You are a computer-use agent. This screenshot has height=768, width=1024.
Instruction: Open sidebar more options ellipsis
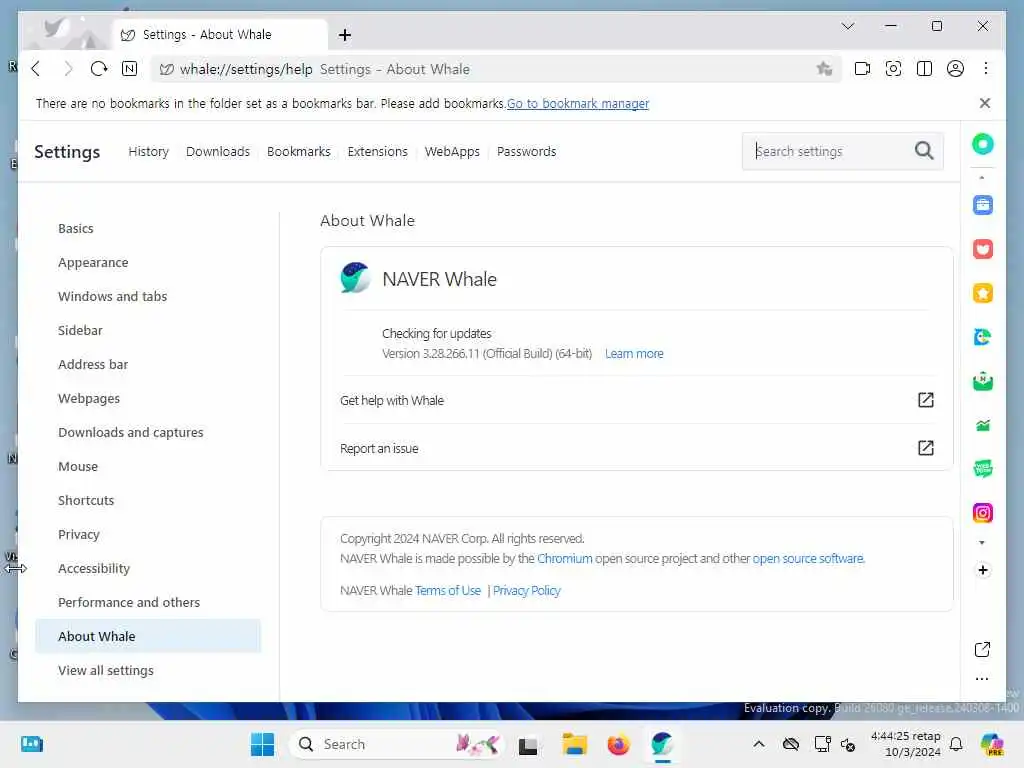[x=982, y=679]
